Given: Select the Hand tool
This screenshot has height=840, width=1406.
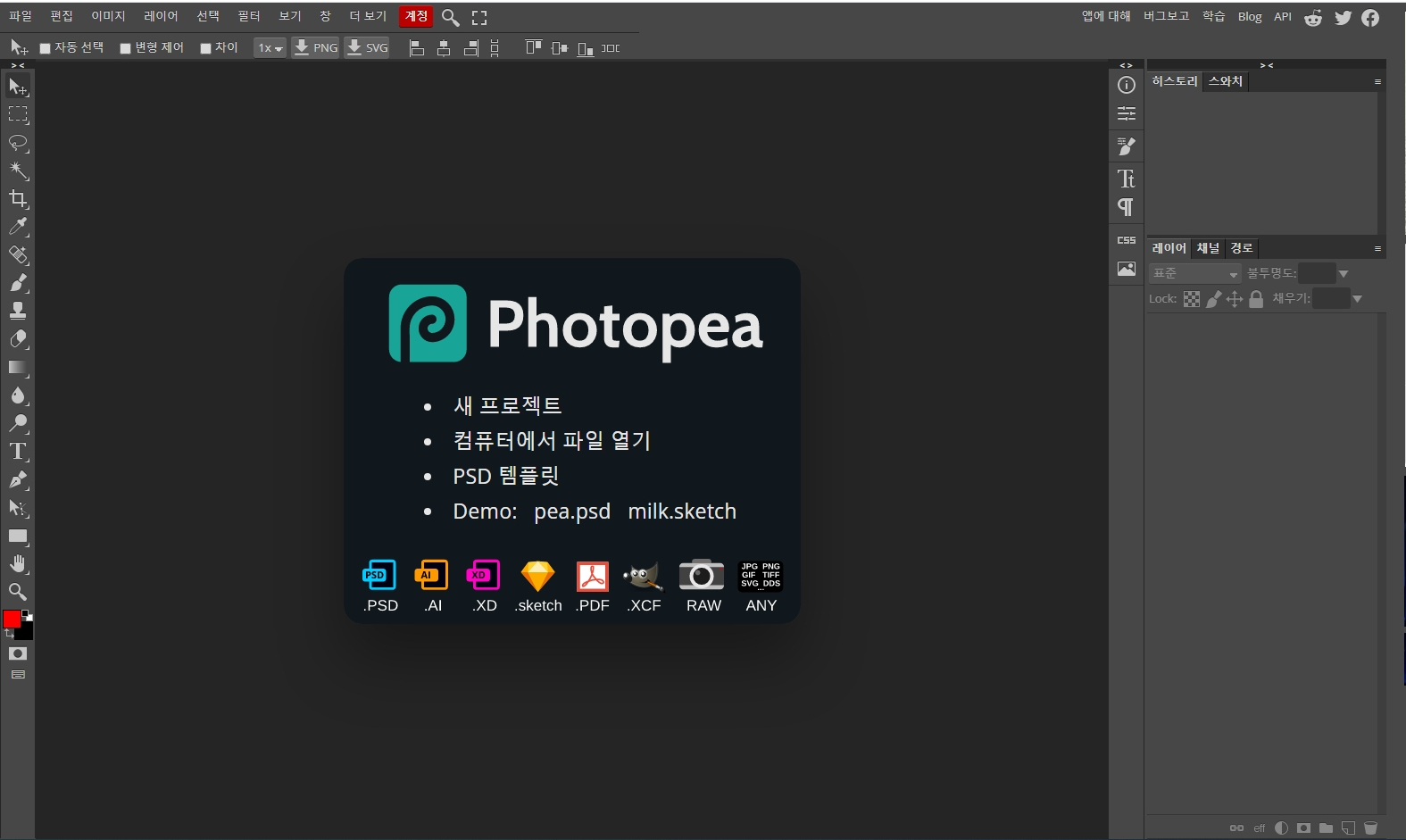Looking at the screenshot, I should [x=18, y=564].
